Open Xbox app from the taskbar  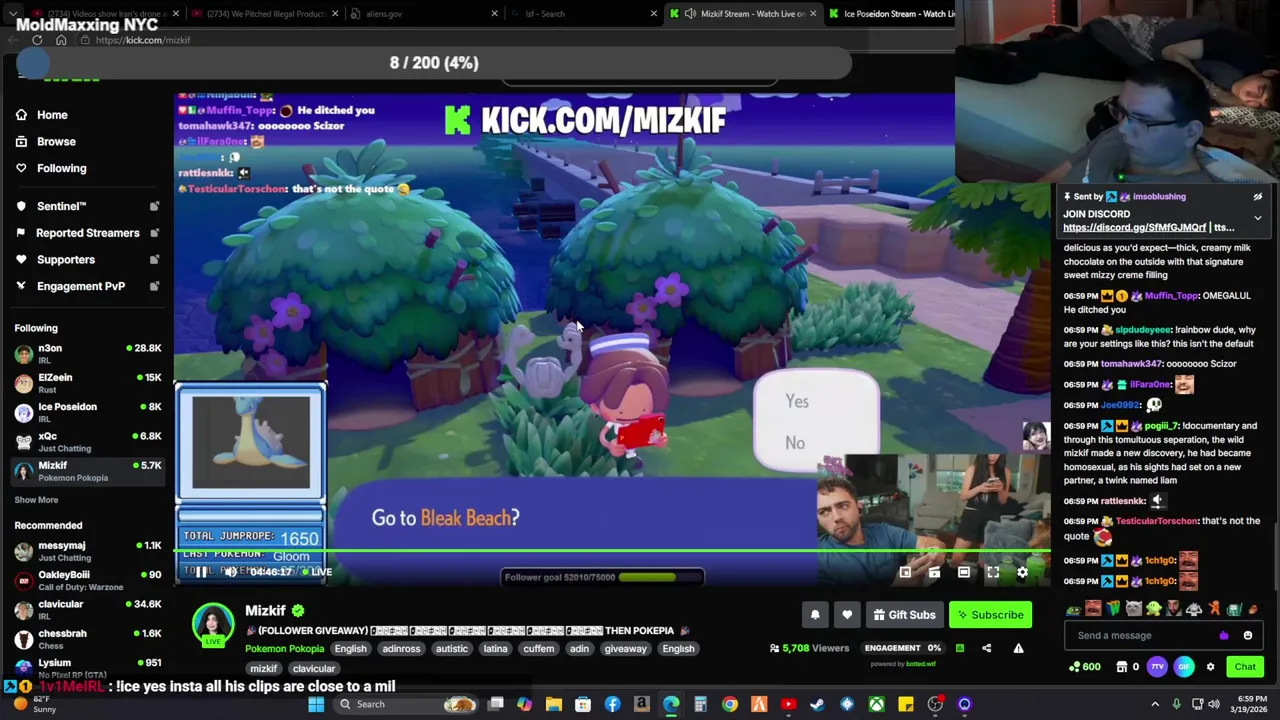(x=876, y=704)
